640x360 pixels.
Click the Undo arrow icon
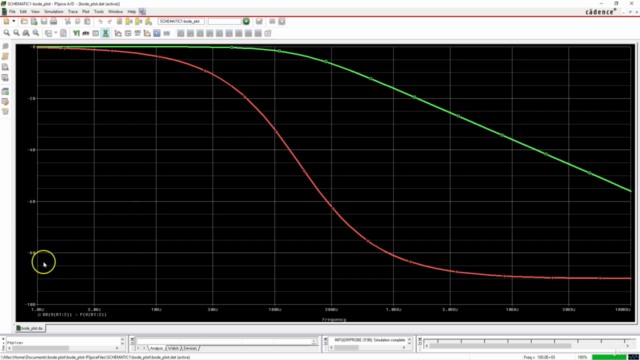pos(100,21)
